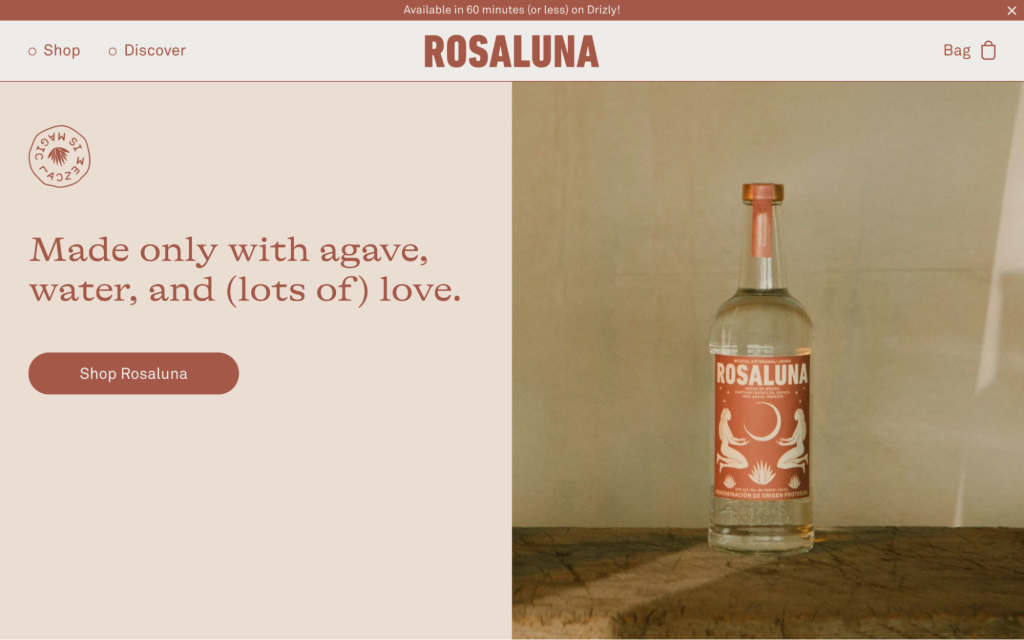Go home via the ROSALUNA header logo
1024x640 pixels.
click(x=511, y=52)
